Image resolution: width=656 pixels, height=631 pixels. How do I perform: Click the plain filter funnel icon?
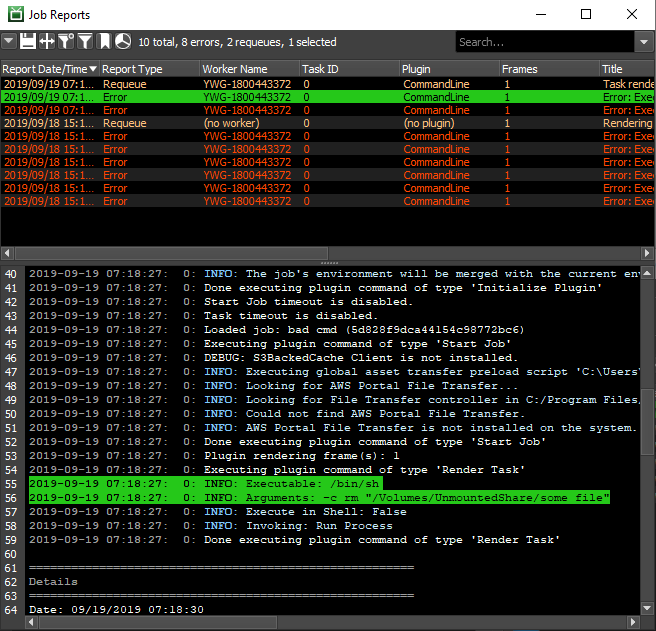85,42
